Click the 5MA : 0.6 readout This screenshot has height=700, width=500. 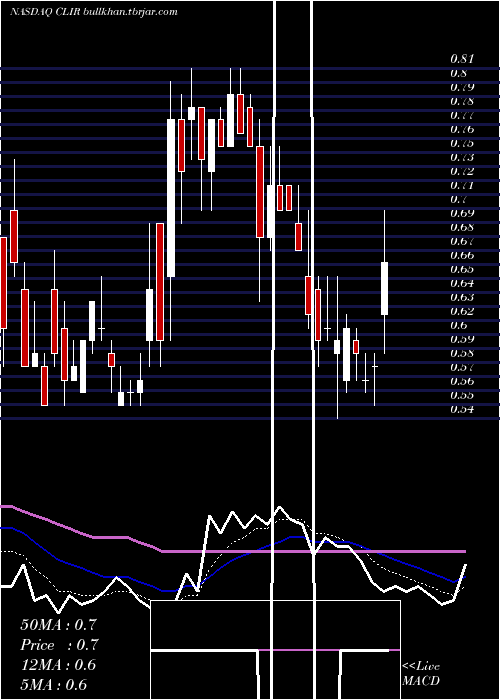[x=54, y=685]
